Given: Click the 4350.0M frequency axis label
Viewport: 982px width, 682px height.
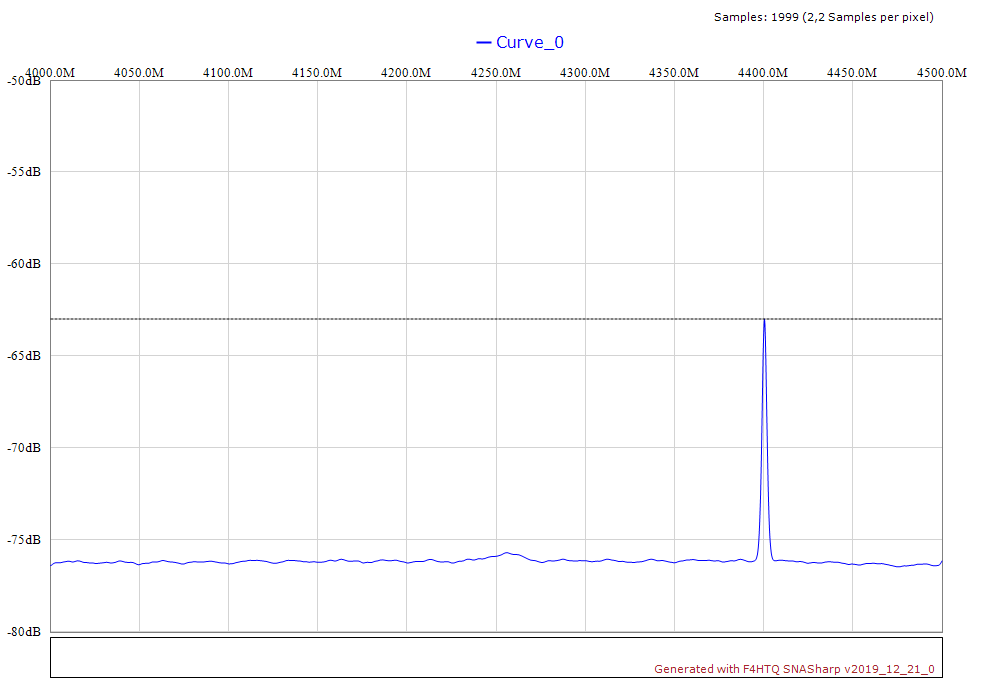Looking at the screenshot, I should click(674, 73).
